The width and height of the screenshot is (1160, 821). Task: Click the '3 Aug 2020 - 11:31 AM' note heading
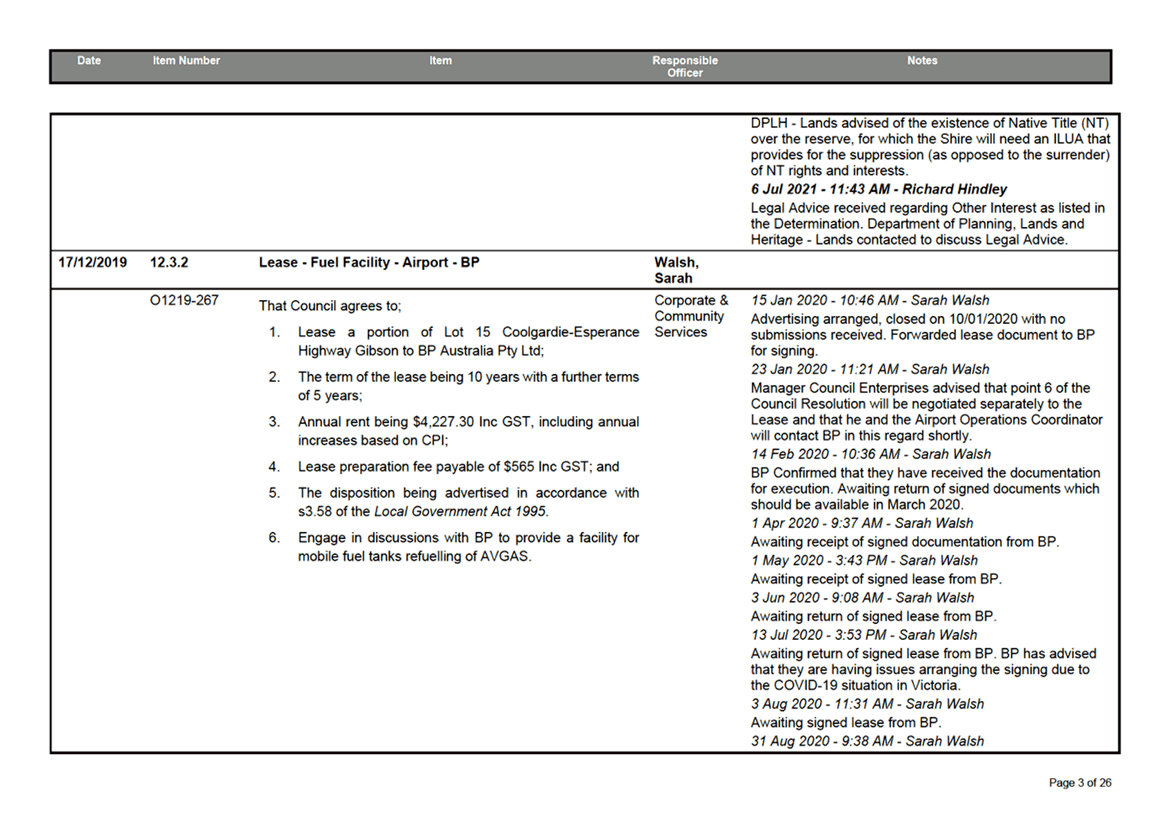(867, 704)
